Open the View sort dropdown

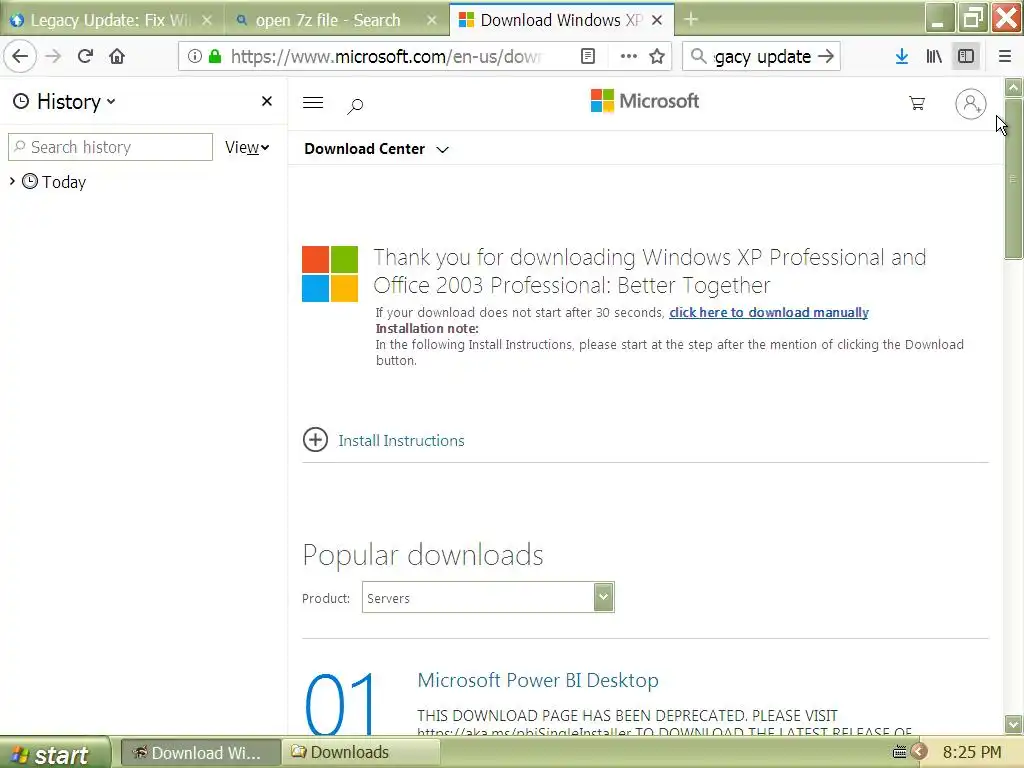pyautogui.click(x=247, y=148)
